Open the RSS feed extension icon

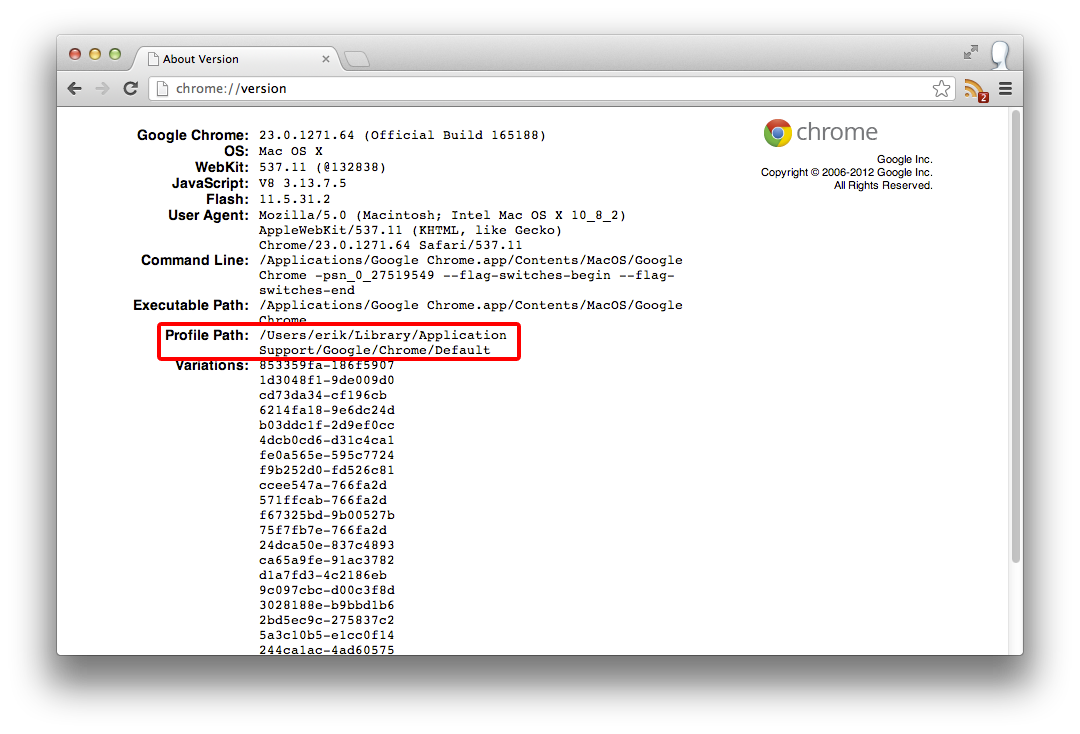point(976,90)
